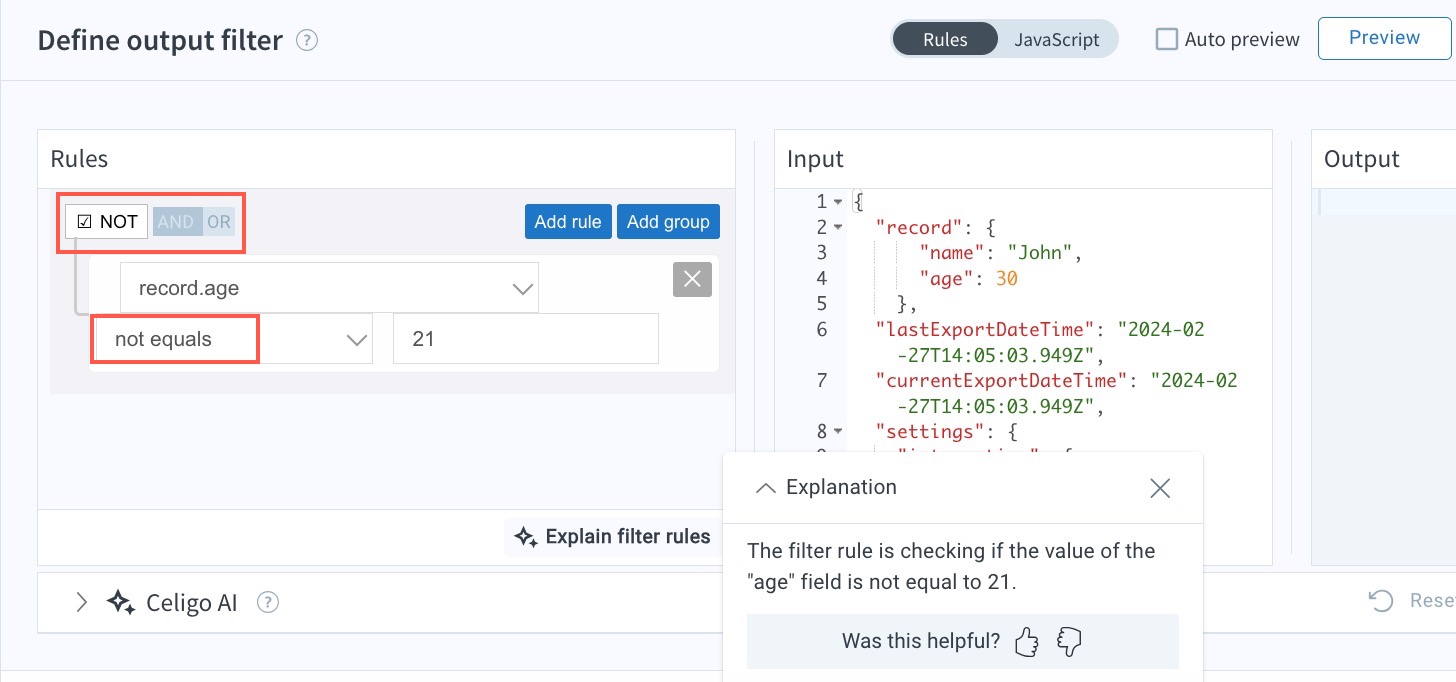1456x682 pixels.
Task: Collapse the Explanation popup chevron
Action: [x=766, y=488]
